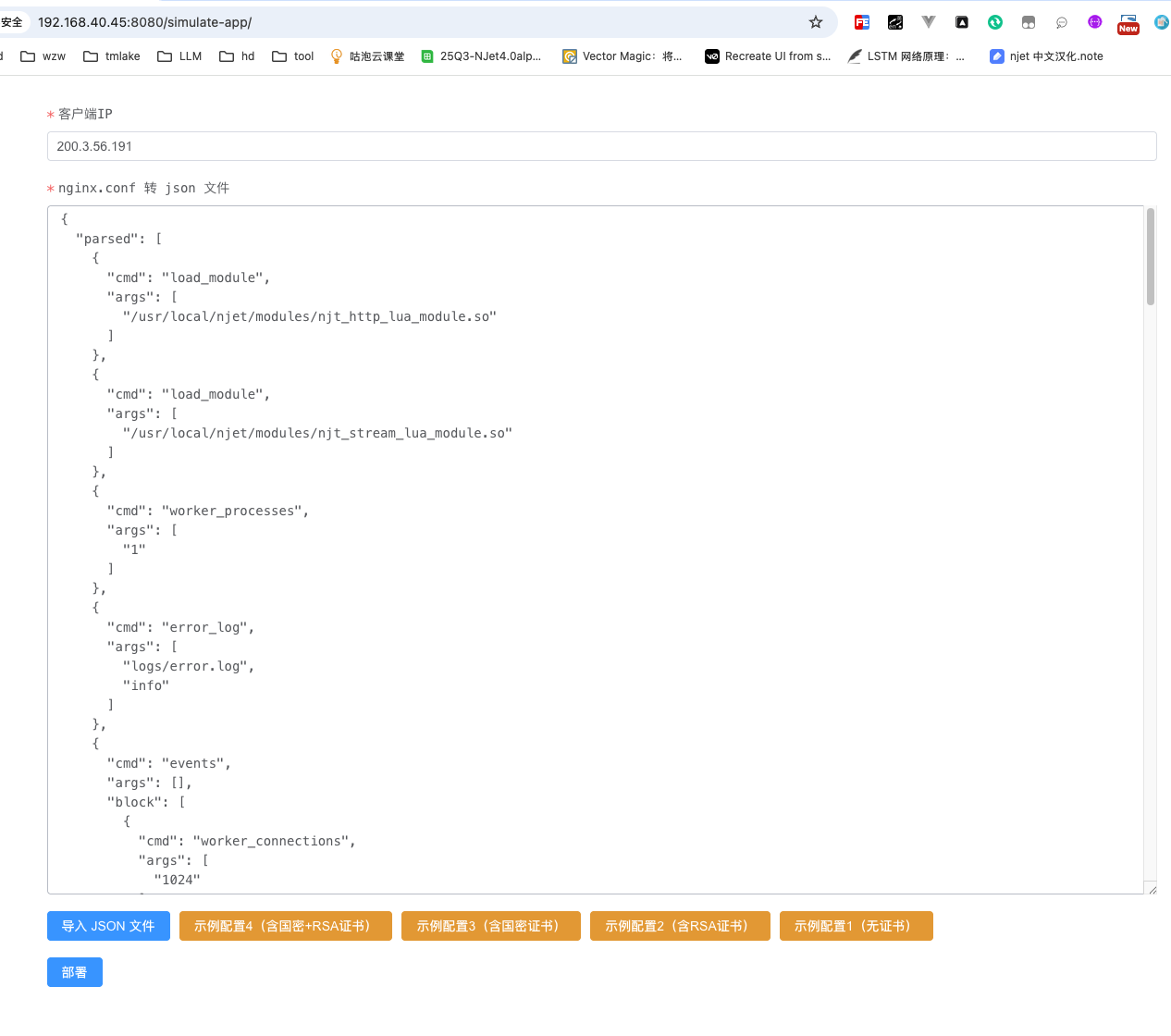Screen dimensions: 1171x1036
Task: Focus the 客户端IP input field
Action: pos(601,146)
